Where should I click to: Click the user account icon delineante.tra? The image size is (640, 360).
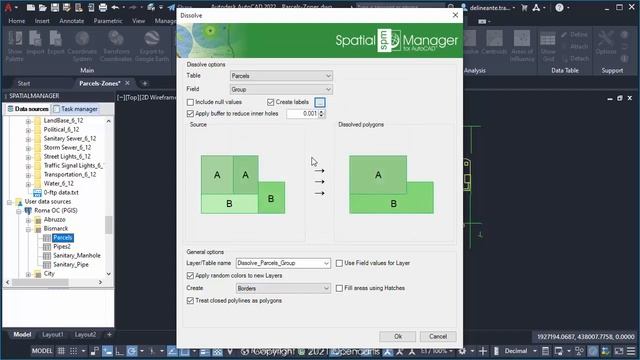coord(487,7)
